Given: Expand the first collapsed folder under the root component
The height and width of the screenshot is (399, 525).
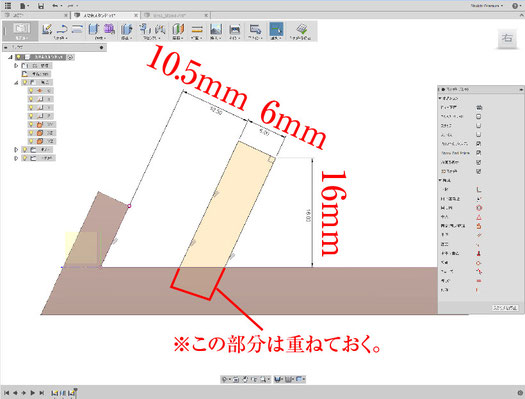Looking at the screenshot, I should (x=16, y=66).
